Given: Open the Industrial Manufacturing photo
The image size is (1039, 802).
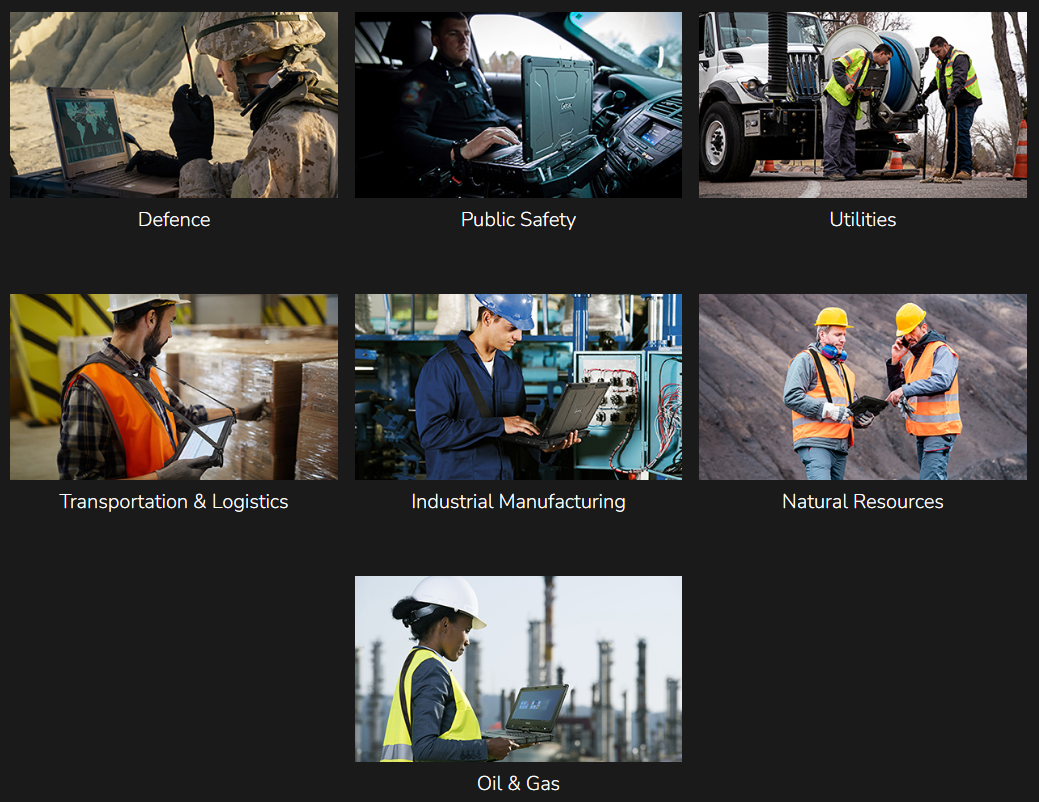Looking at the screenshot, I should [518, 387].
